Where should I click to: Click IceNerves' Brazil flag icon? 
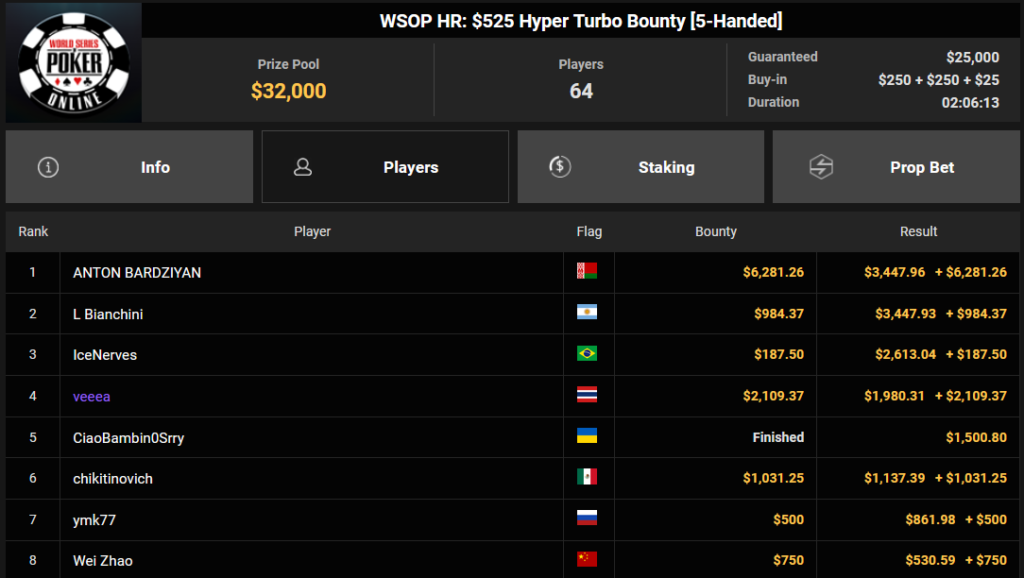pyautogui.click(x=586, y=353)
